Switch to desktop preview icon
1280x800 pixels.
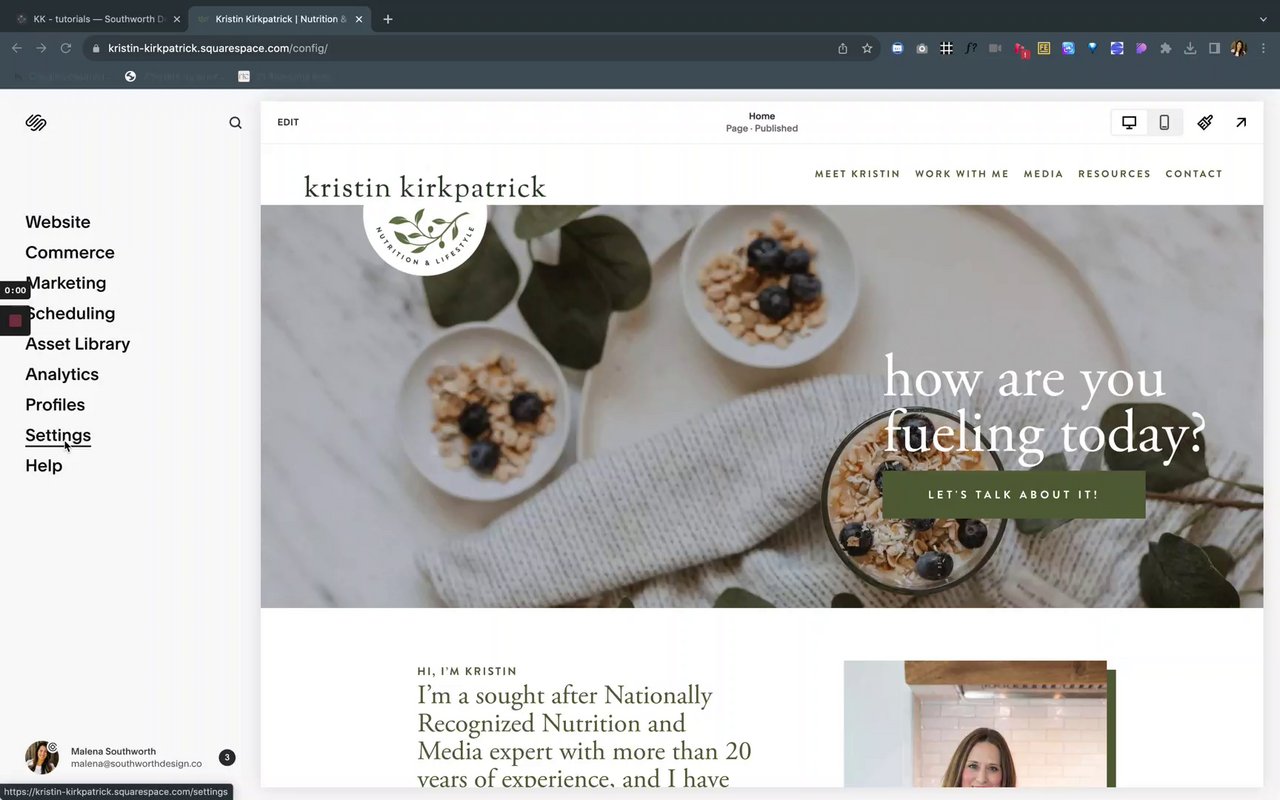pyautogui.click(x=1129, y=122)
